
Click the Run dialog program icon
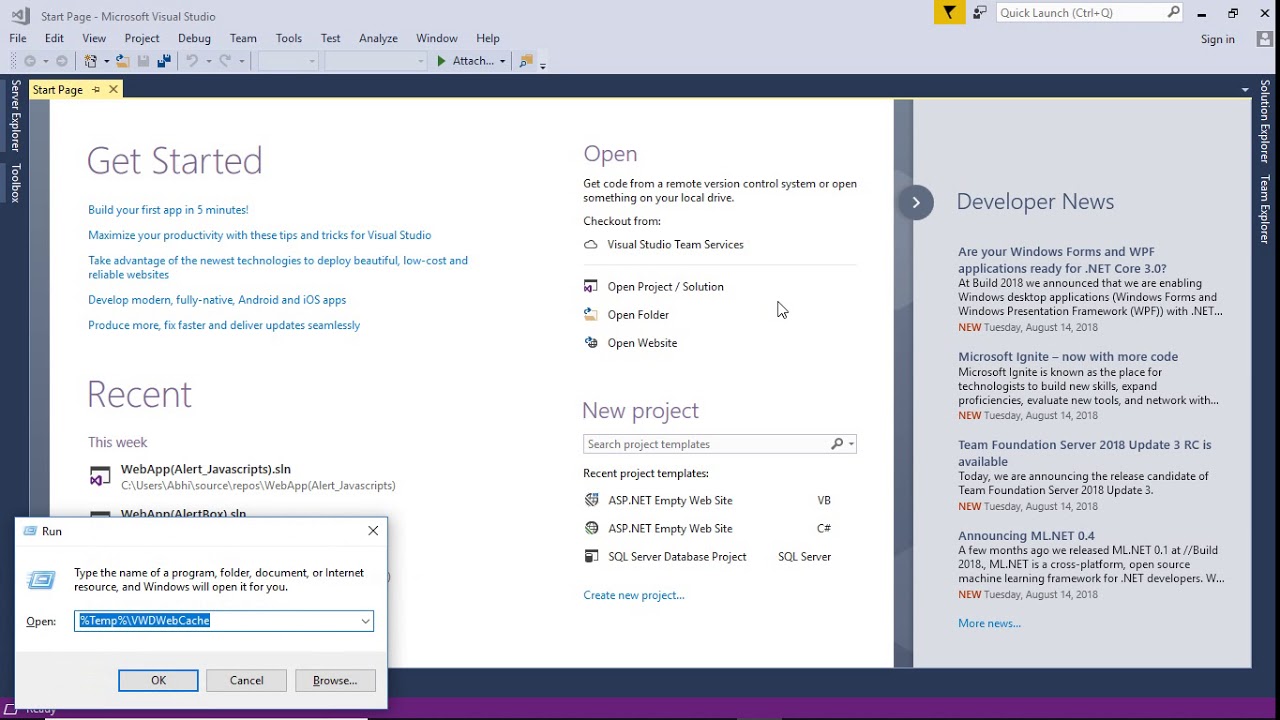click(x=42, y=580)
